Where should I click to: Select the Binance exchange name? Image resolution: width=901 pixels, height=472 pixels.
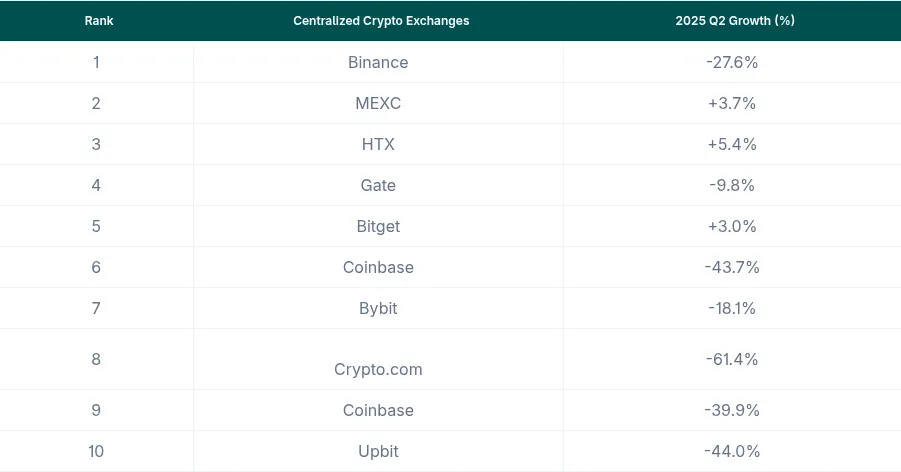[x=378, y=62]
